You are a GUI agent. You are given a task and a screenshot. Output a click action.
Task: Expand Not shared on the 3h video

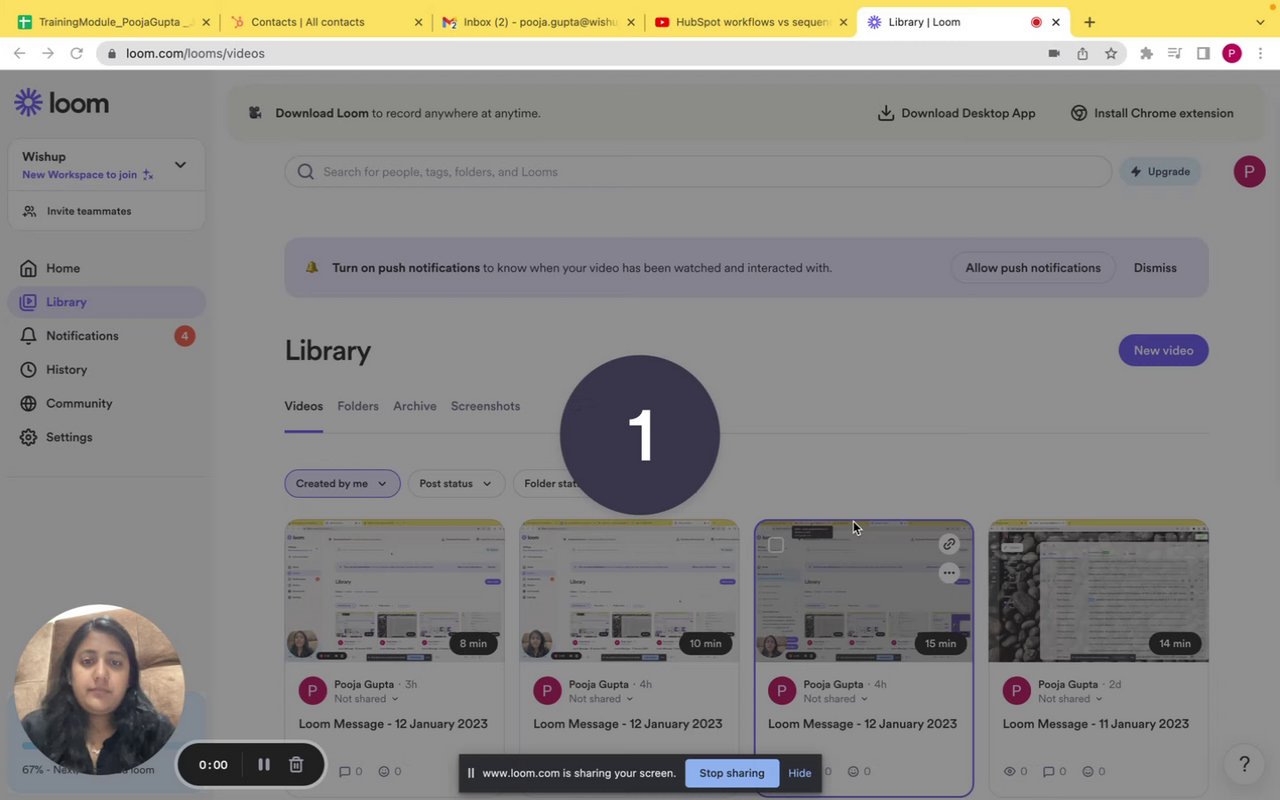366,699
